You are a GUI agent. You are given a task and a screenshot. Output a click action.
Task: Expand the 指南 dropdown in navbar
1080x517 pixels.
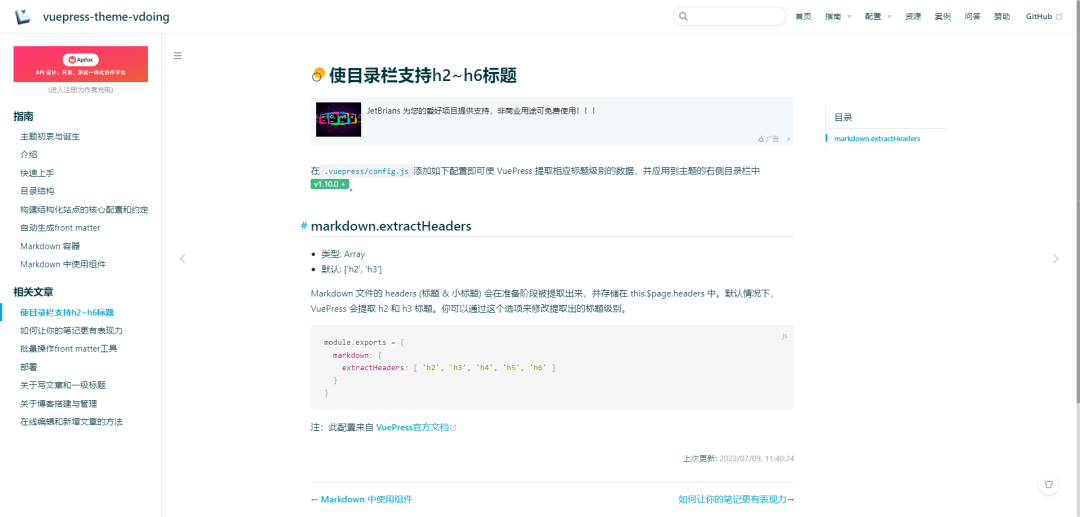[838, 17]
